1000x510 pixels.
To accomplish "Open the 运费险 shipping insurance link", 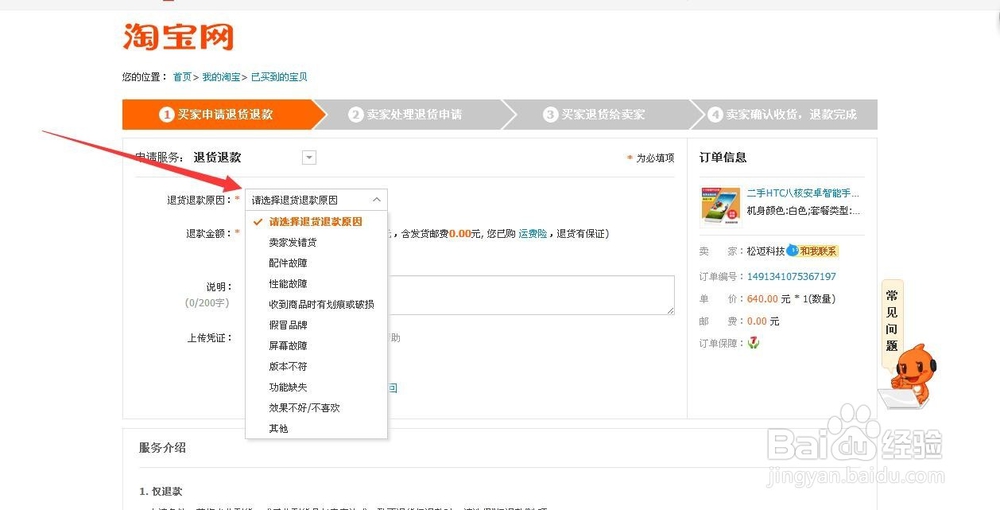I will coord(532,233).
